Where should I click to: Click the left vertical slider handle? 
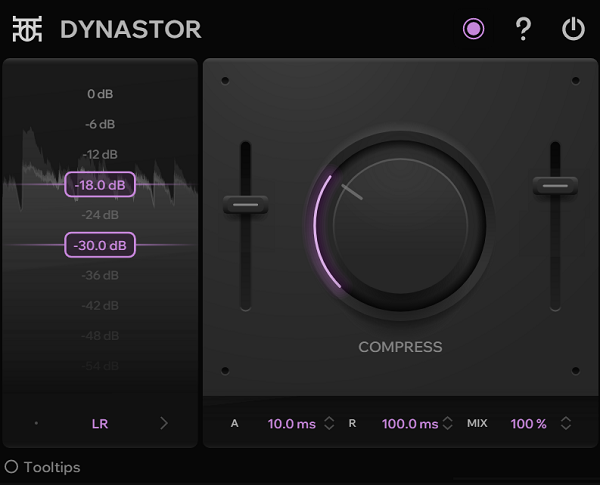(x=245, y=204)
